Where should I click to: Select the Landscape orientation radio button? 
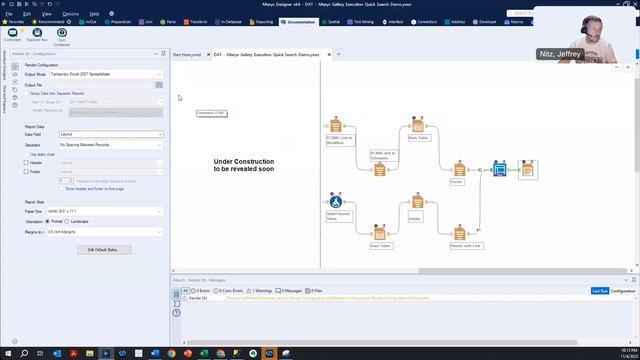click(67, 221)
